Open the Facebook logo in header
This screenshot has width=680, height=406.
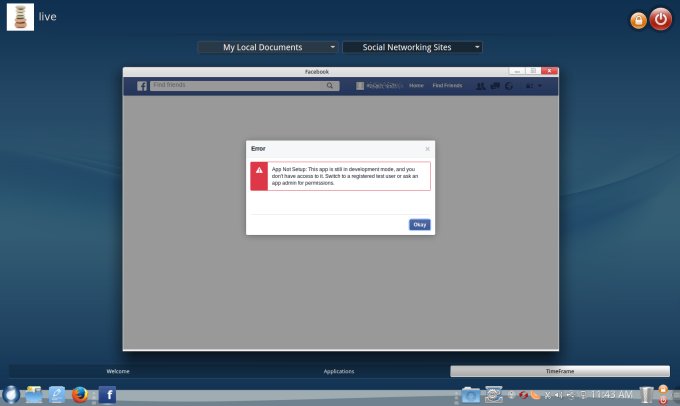coord(142,86)
